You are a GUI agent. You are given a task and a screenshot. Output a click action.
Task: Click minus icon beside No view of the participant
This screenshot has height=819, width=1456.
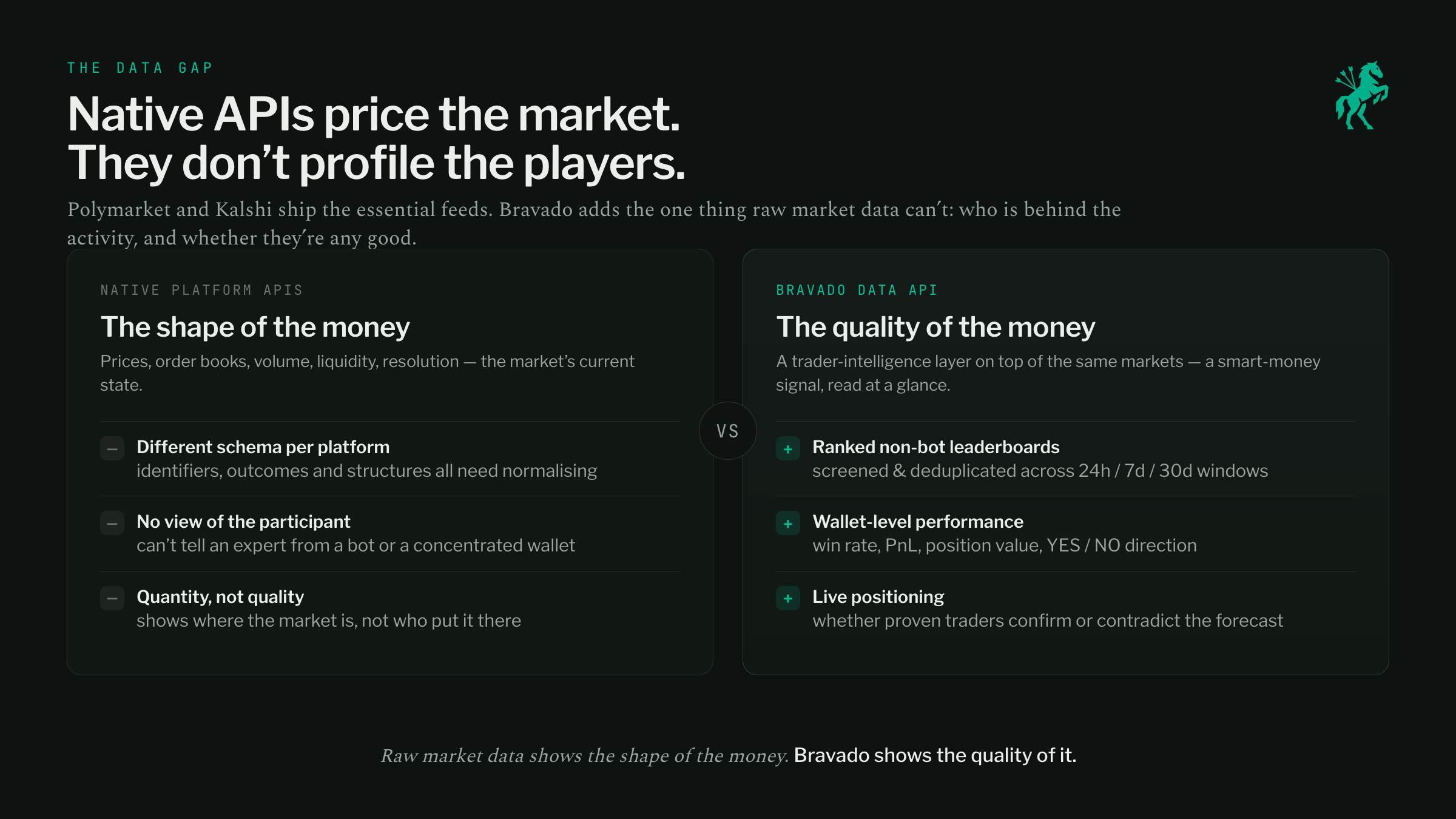112,524
